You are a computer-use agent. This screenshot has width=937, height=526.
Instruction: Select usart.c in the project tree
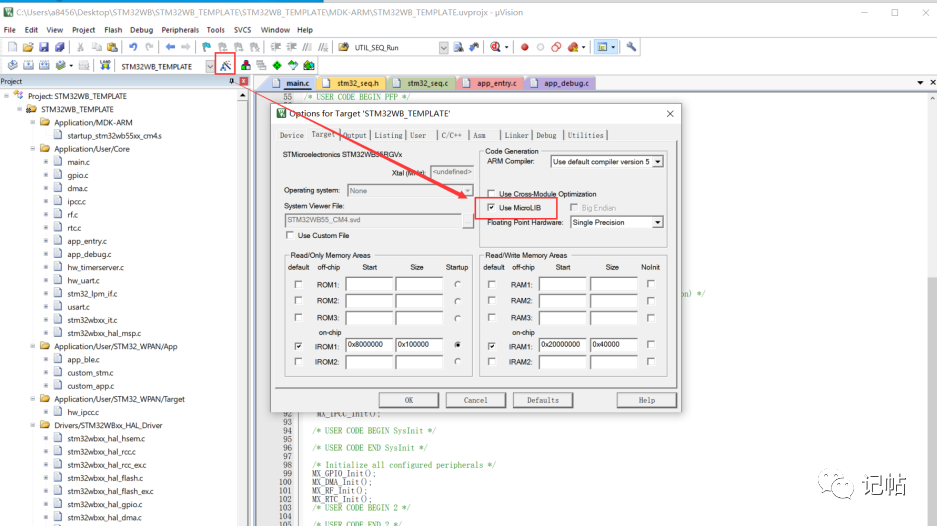[x=78, y=307]
